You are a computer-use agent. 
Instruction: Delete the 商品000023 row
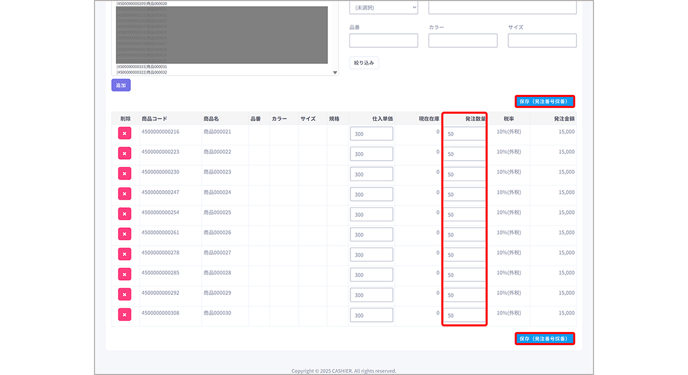pos(125,174)
